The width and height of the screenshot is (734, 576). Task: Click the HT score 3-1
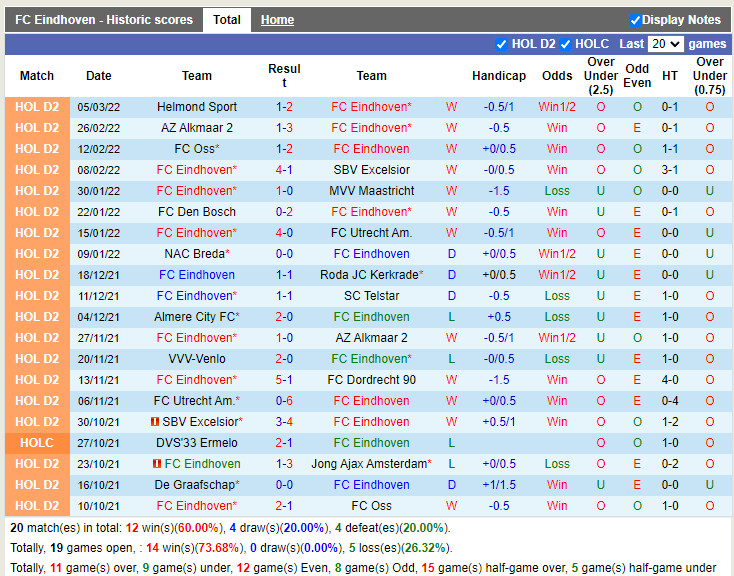coord(670,170)
